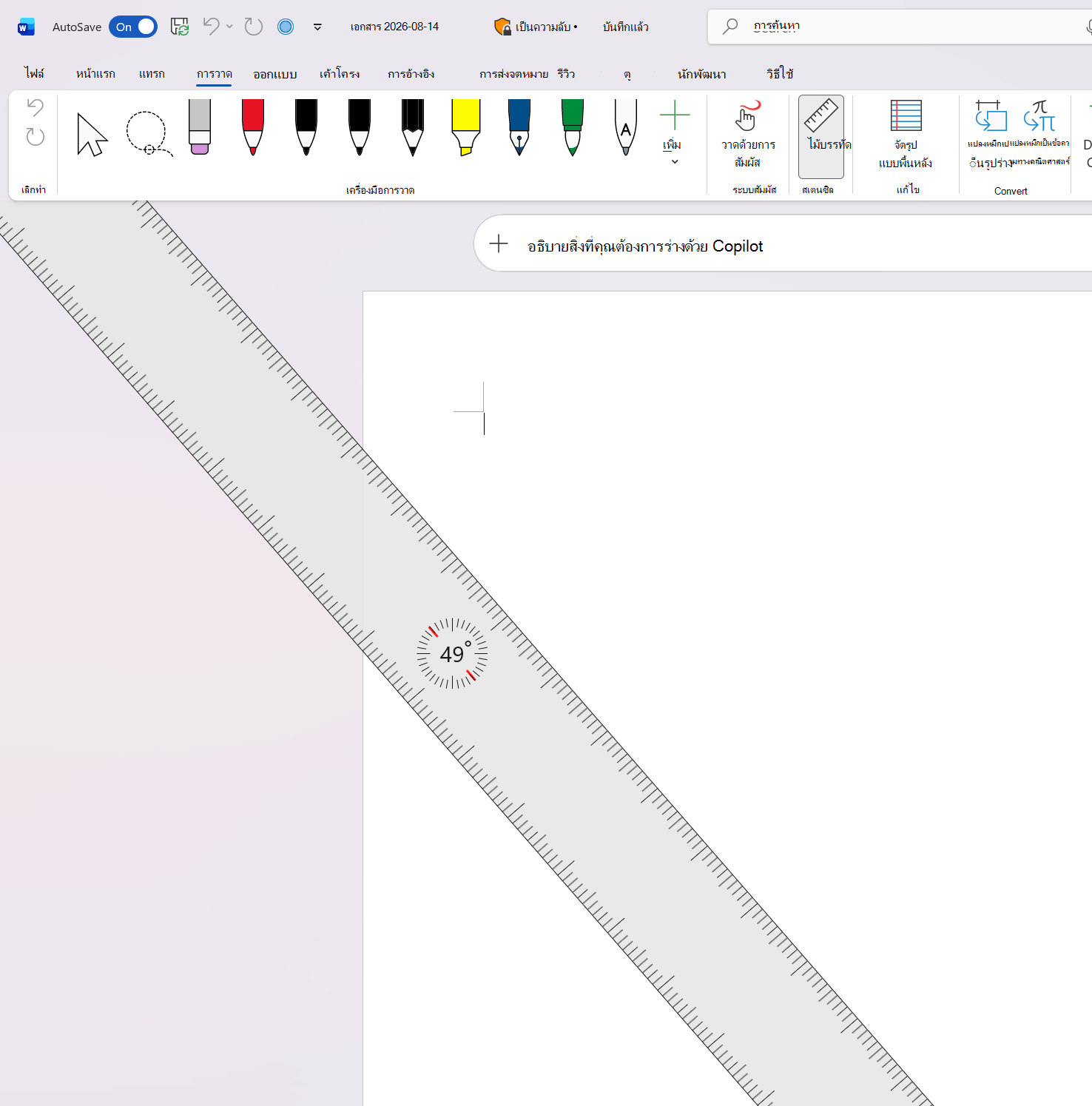
Task: Open the เป็นความลับ sensitivity label menu
Action: 546,27
